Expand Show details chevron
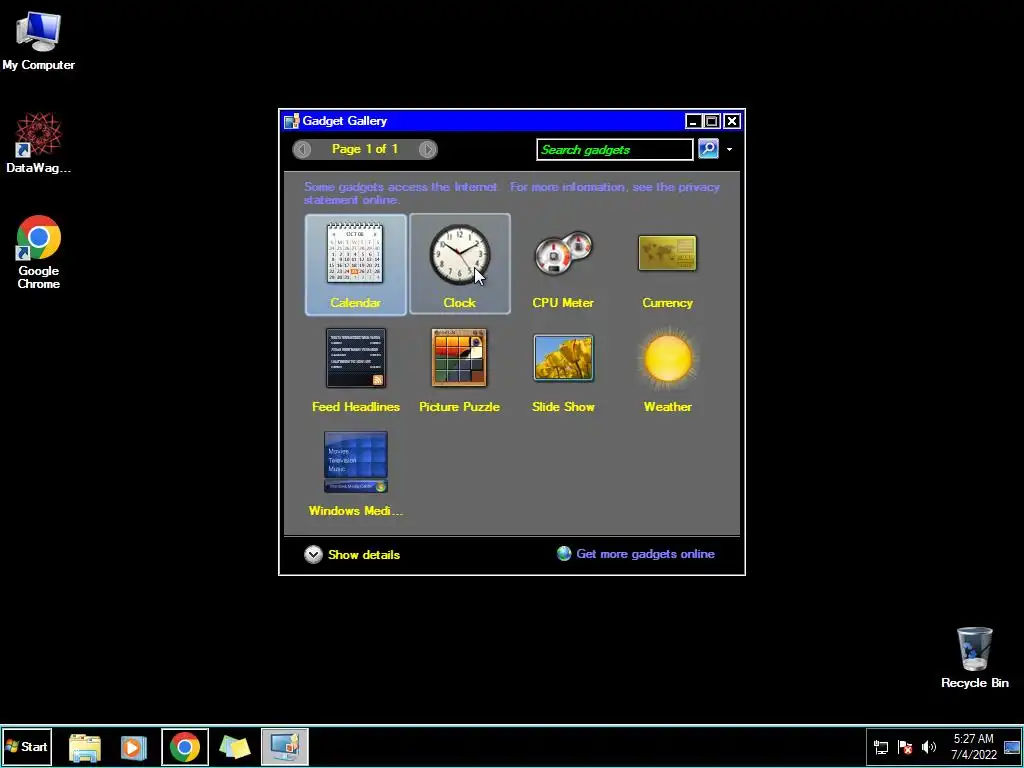 coord(313,554)
